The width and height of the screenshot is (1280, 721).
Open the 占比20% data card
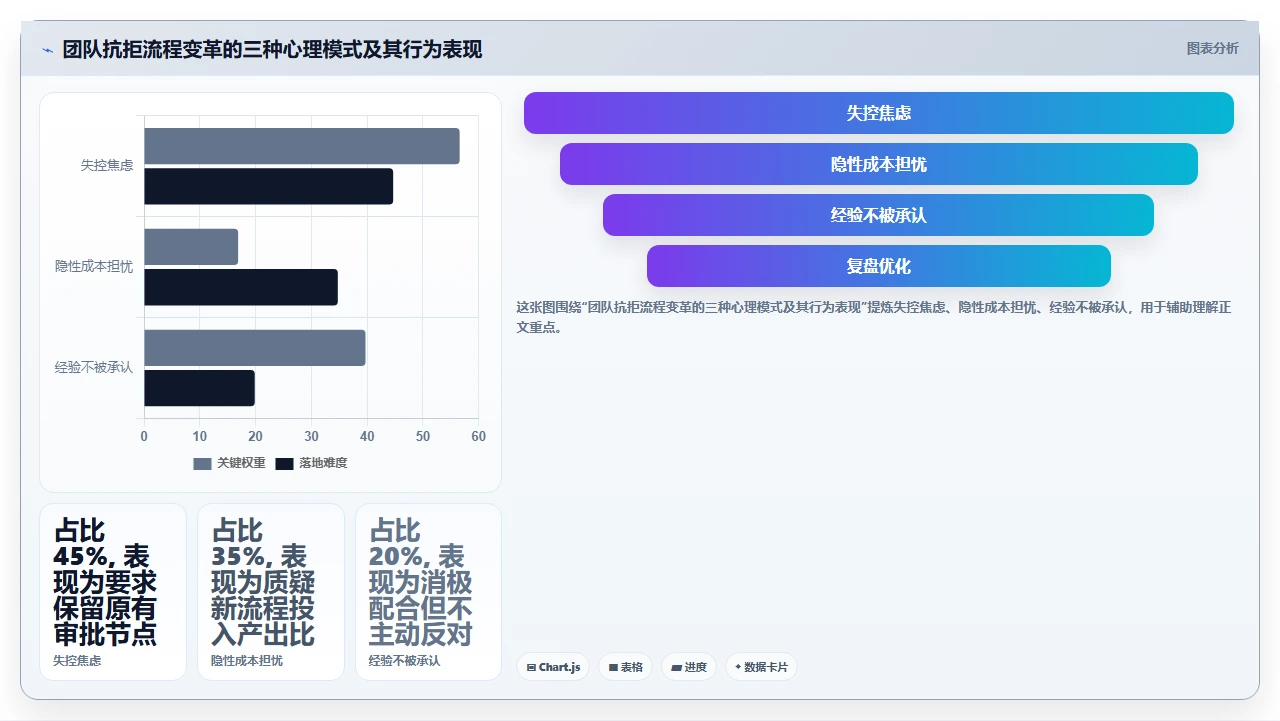point(429,592)
